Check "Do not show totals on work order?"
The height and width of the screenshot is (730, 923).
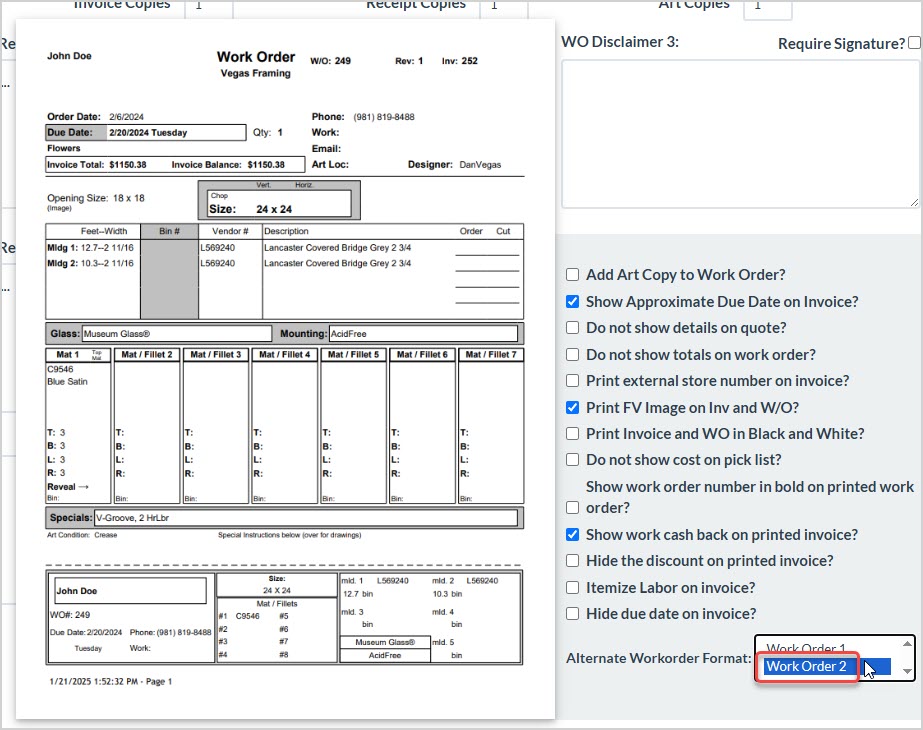[x=572, y=354]
